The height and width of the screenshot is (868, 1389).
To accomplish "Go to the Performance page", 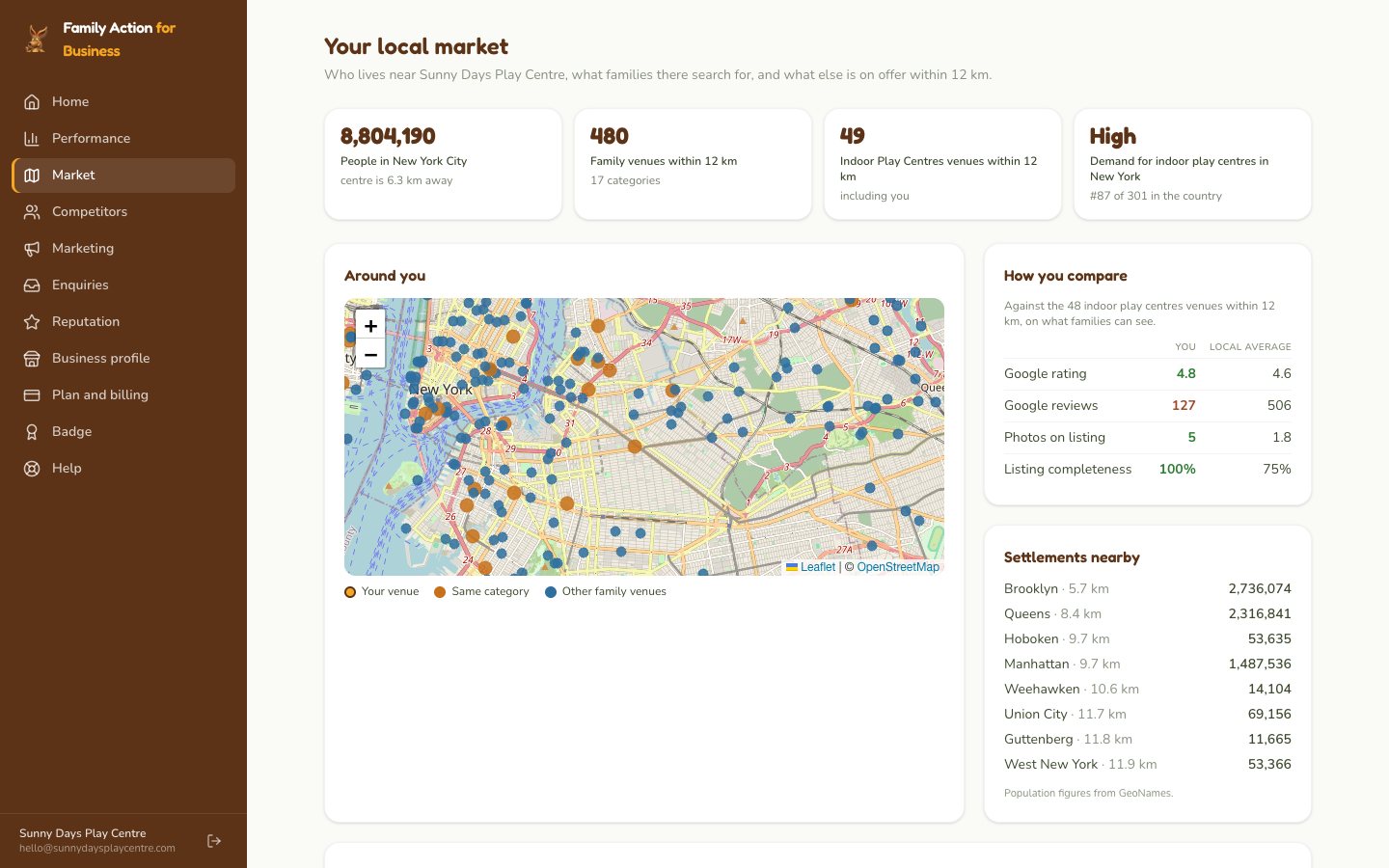I will (123, 138).
